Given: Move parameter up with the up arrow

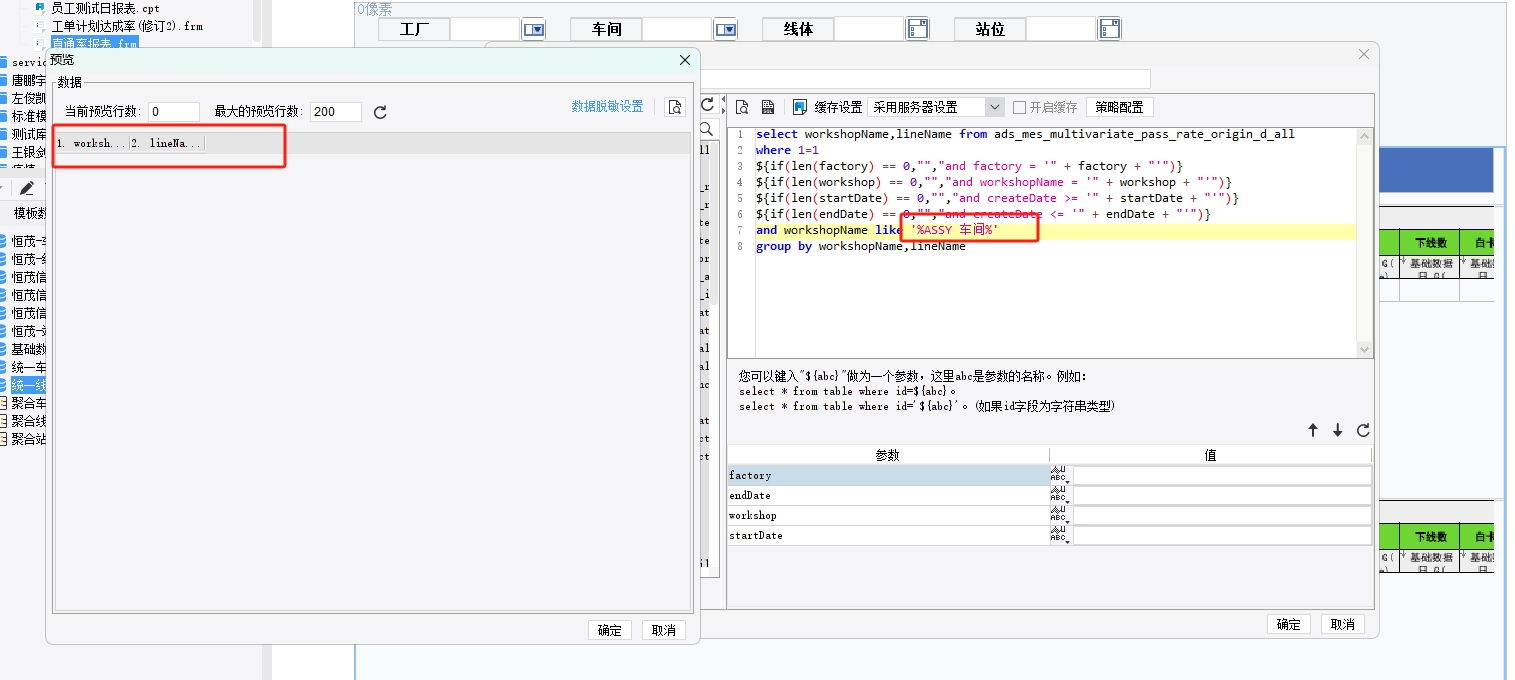Looking at the screenshot, I should (1313, 430).
